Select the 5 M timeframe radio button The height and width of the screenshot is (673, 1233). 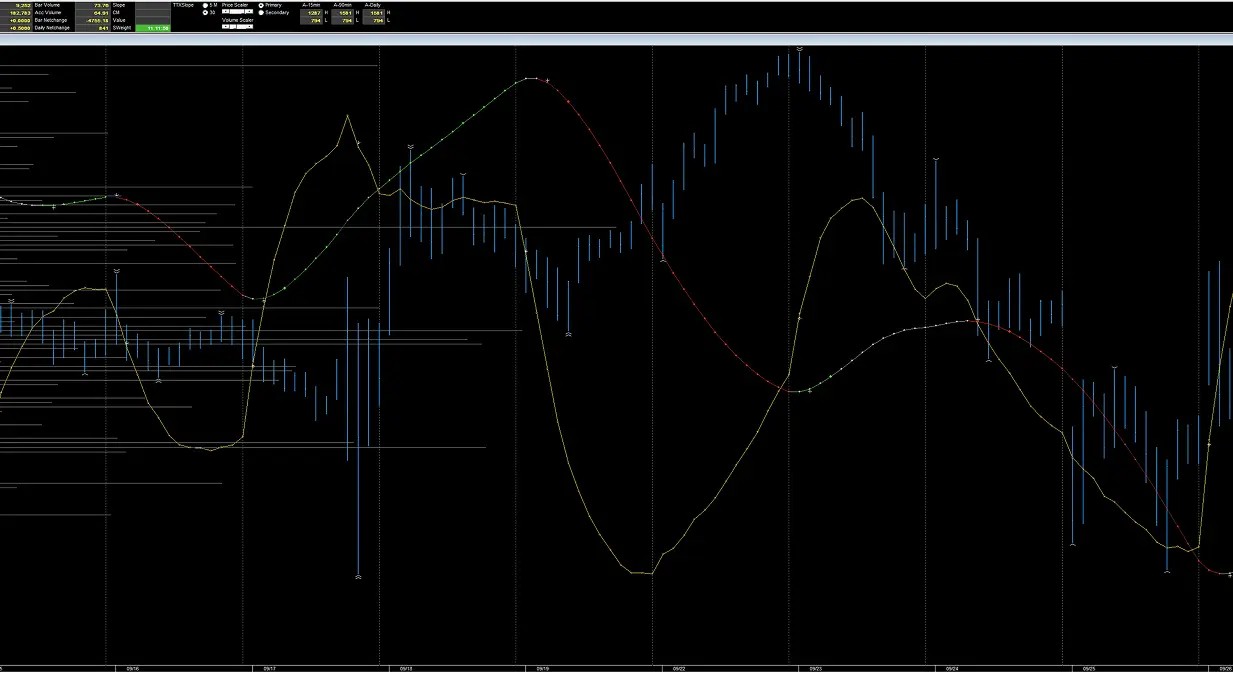(205, 5)
